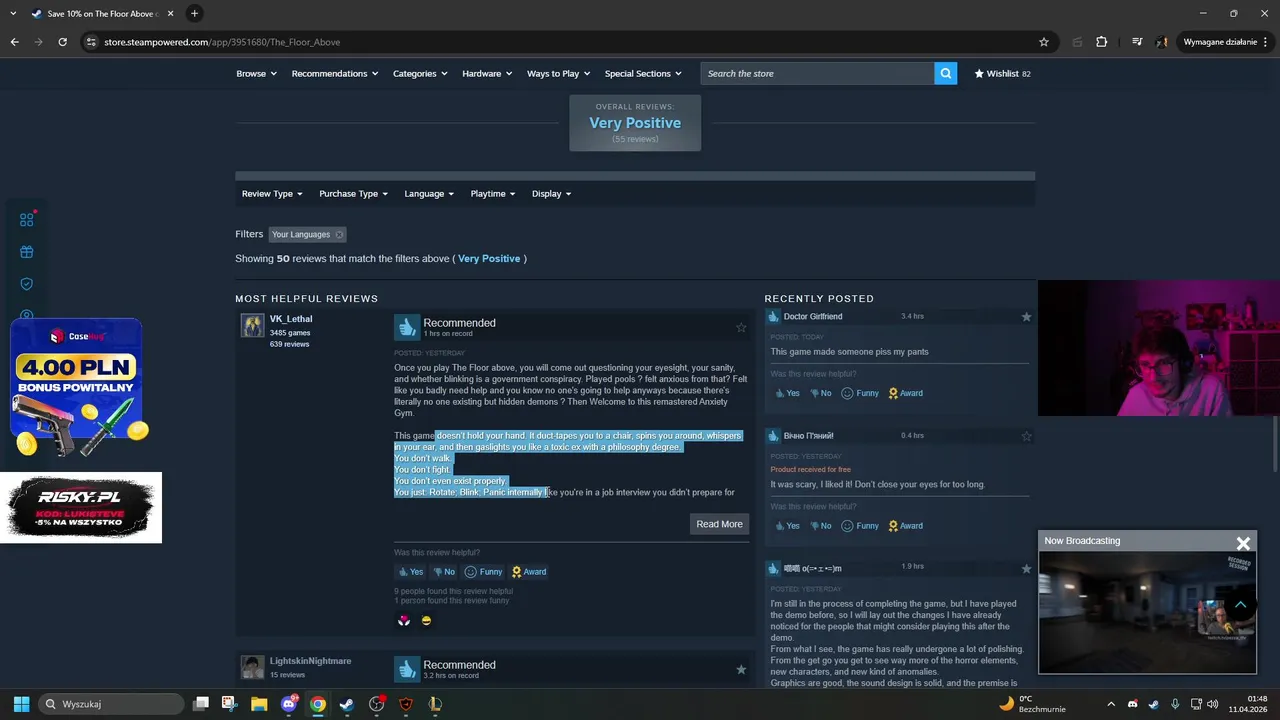This screenshot has width=1280, height=720.
Task: Open the Browse menu in the store nav
Action: pos(256,73)
